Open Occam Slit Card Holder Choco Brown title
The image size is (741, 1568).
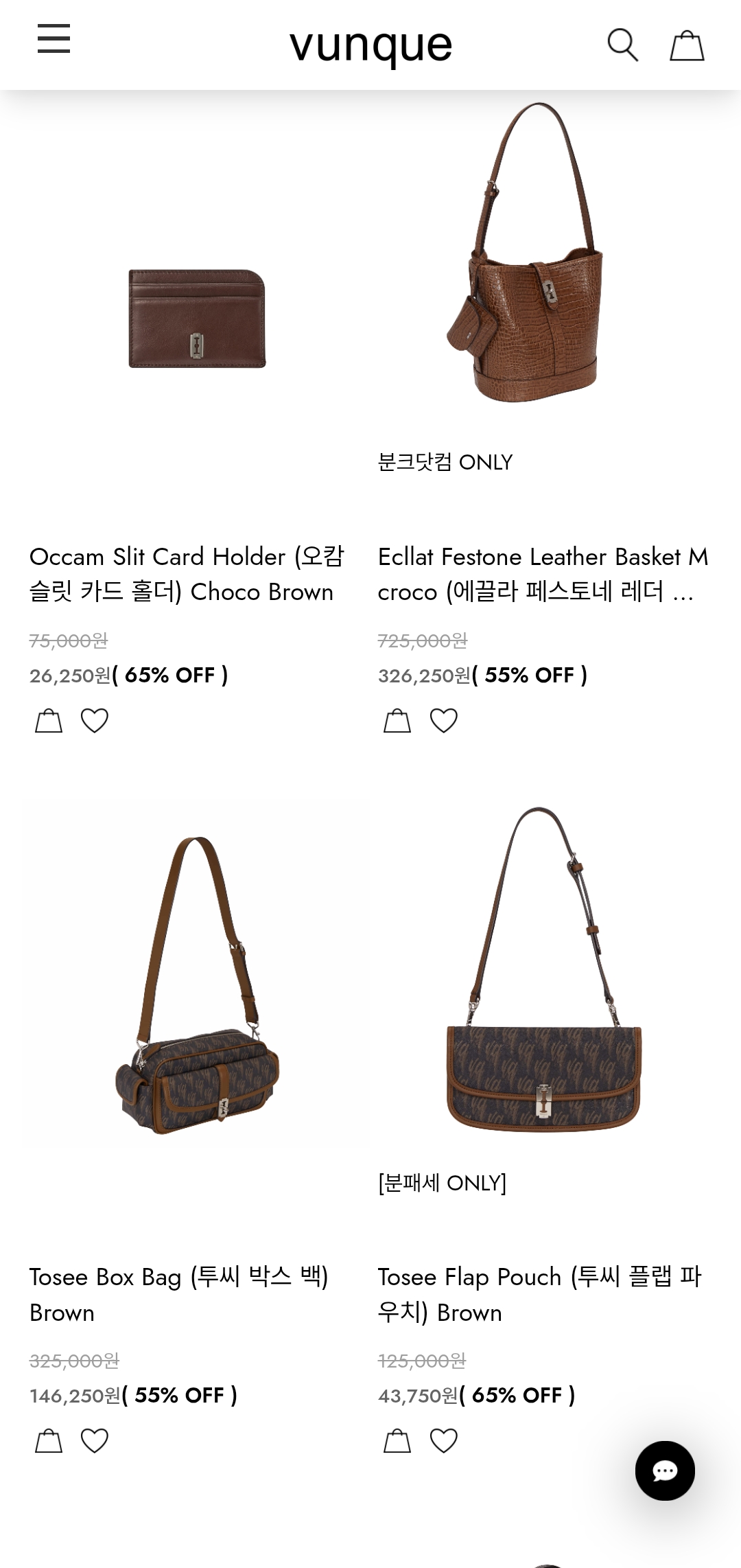tap(187, 574)
